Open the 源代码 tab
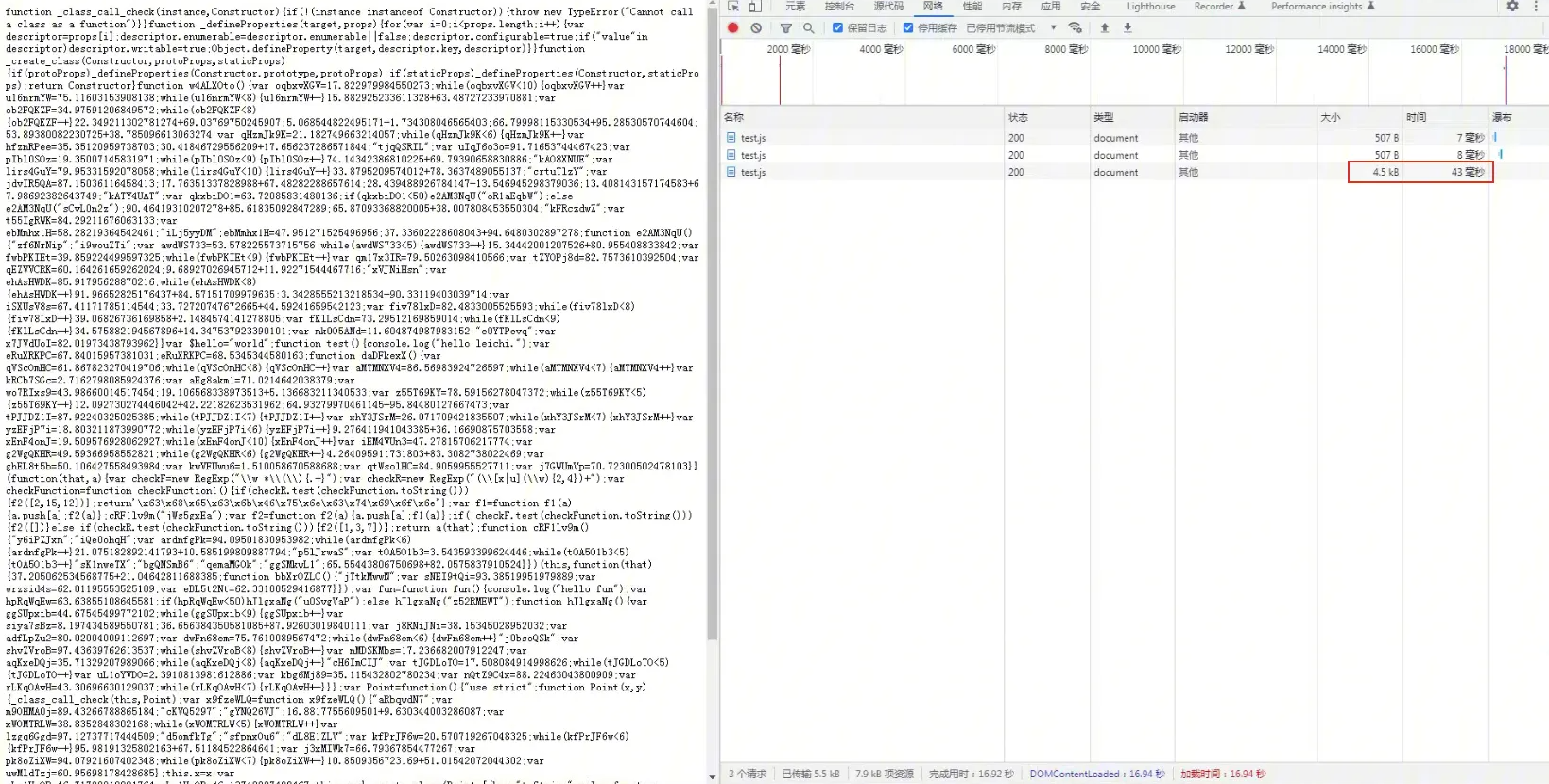1549x784 pixels. 888,7
